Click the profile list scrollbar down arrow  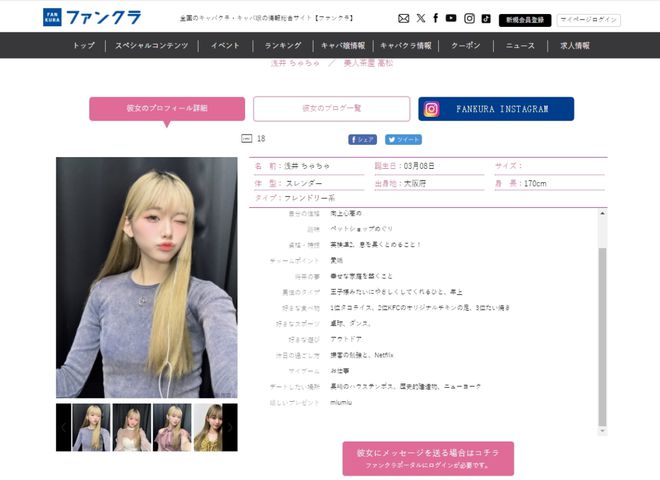pyautogui.click(x=602, y=431)
